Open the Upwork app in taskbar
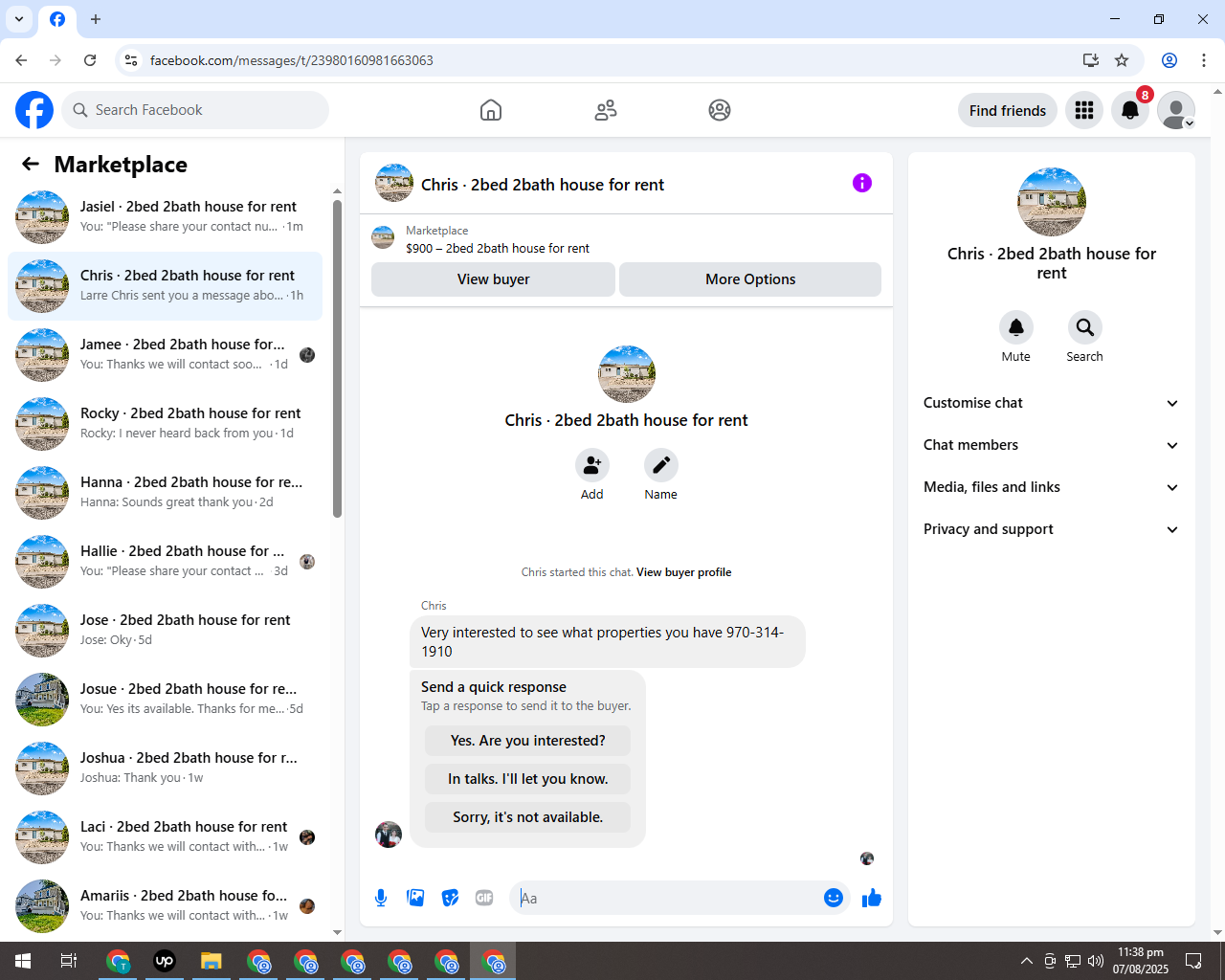The height and width of the screenshot is (980, 1225). point(165,961)
